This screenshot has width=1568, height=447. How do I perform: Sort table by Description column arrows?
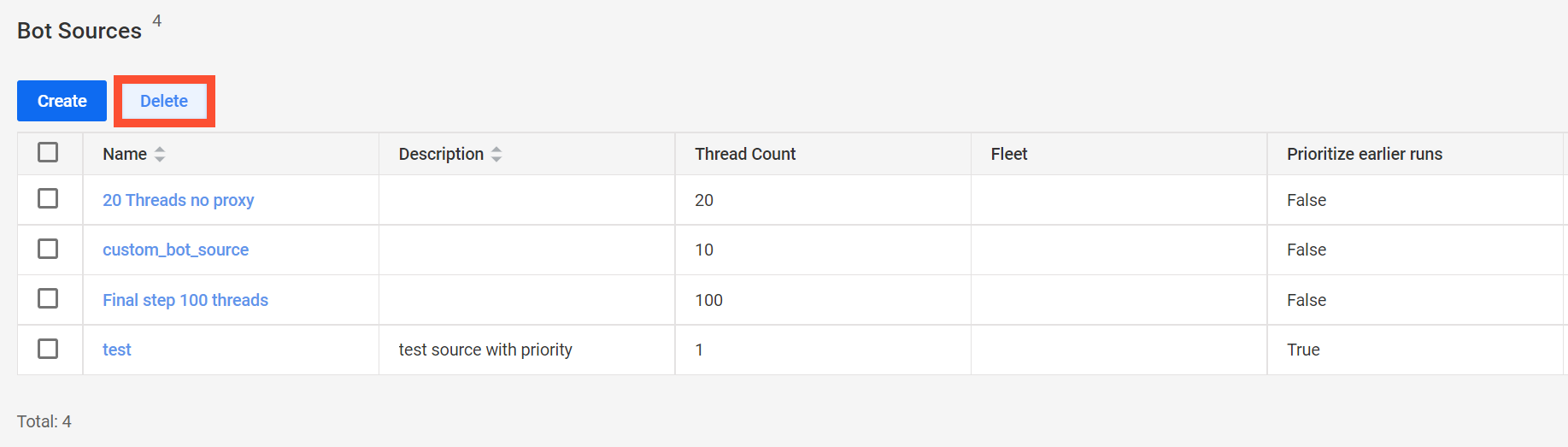tap(496, 155)
